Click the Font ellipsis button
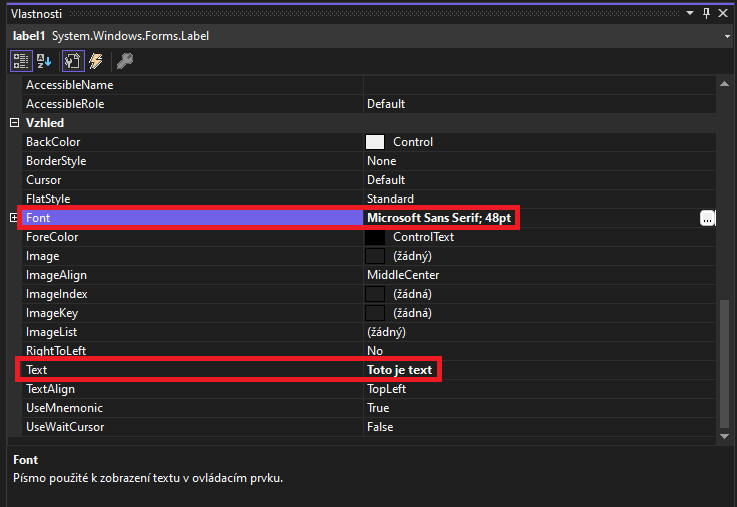This screenshot has width=737, height=507. click(x=707, y=218)
